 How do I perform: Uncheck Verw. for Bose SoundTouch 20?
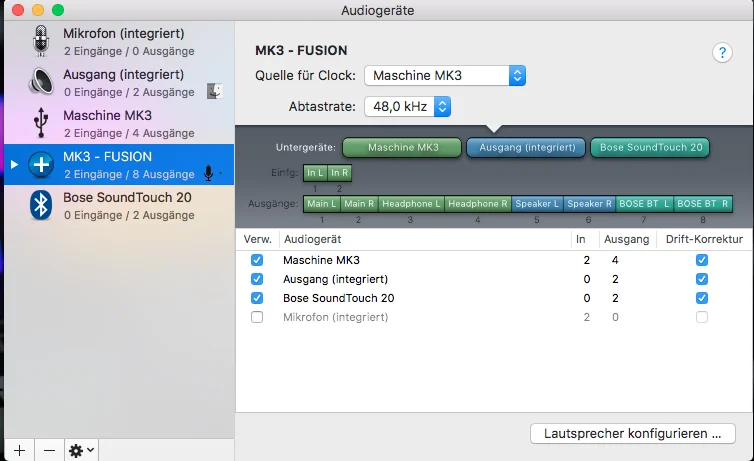click(x=257, y=298)
